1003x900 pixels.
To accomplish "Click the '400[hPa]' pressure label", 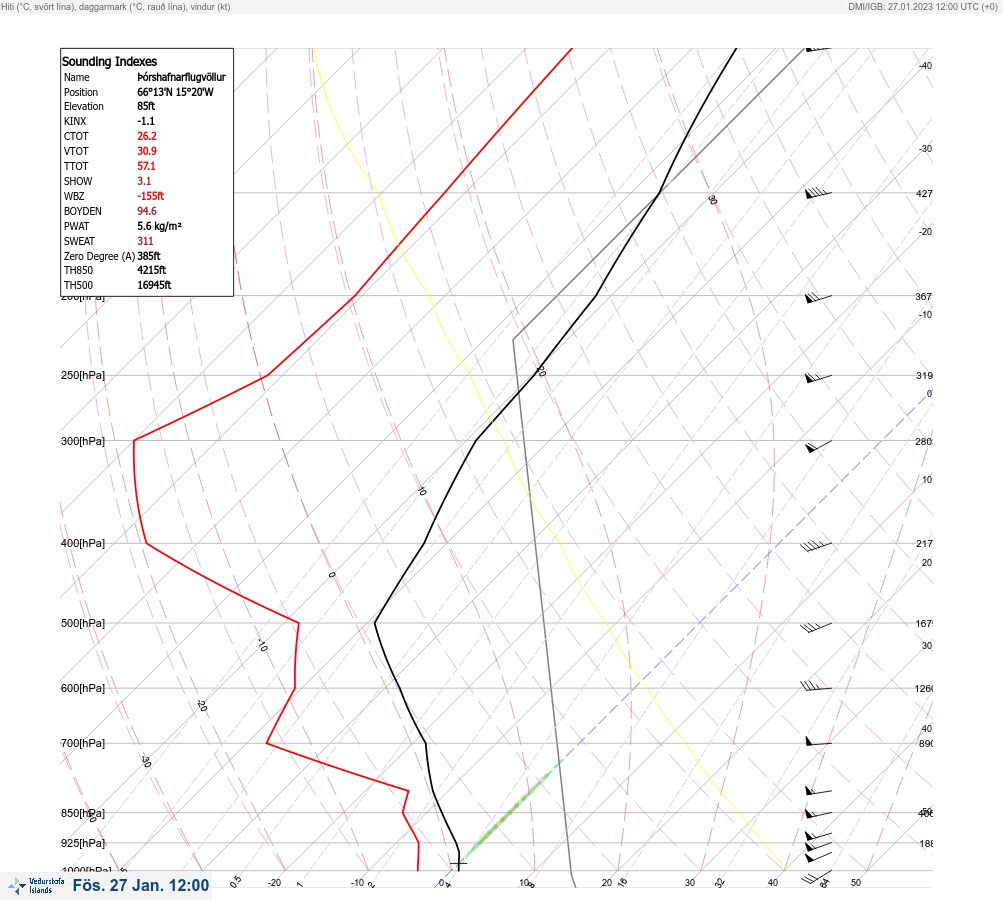I will [x=83, y=543].
